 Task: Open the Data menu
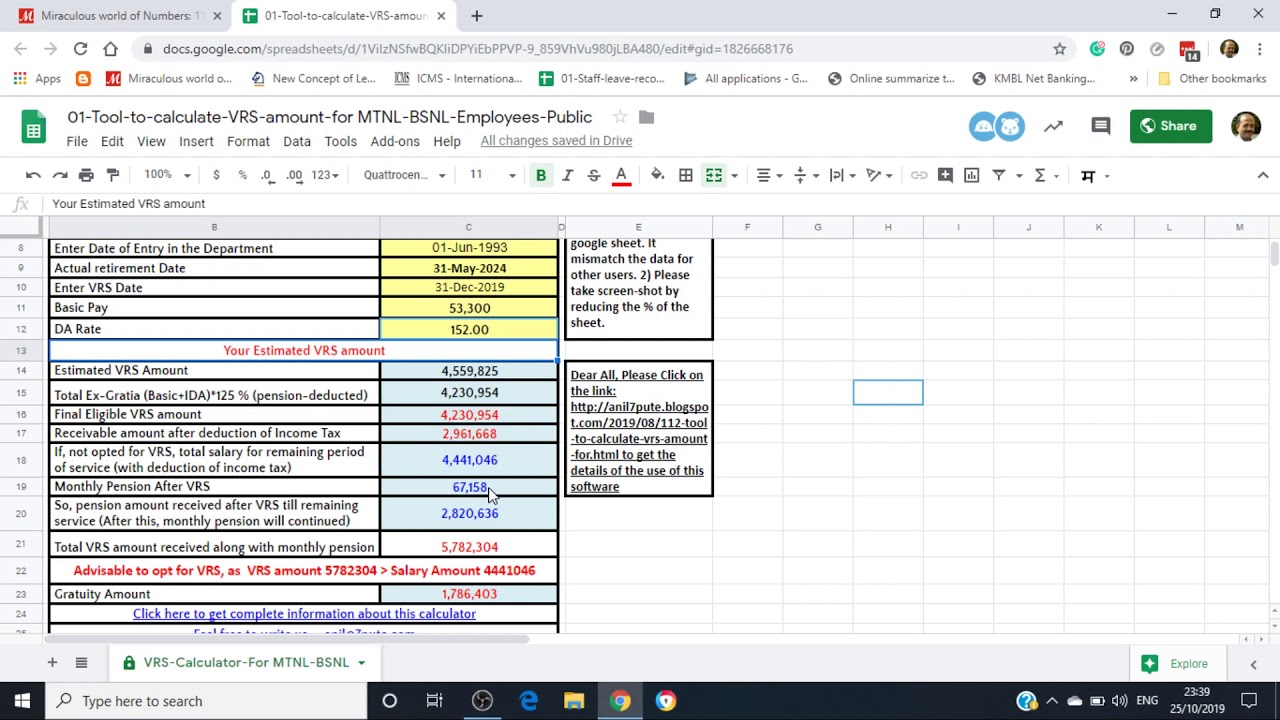(297, 141)
